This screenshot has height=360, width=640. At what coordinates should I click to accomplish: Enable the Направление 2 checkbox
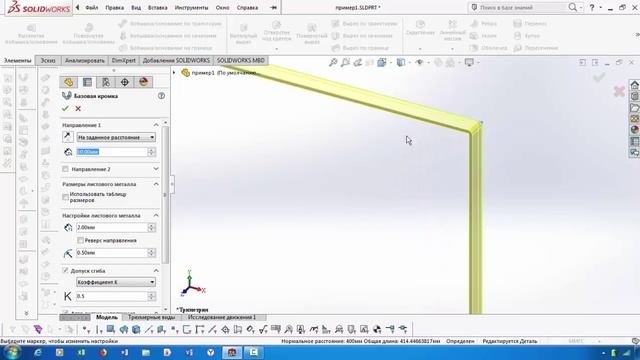click(65, 169)
